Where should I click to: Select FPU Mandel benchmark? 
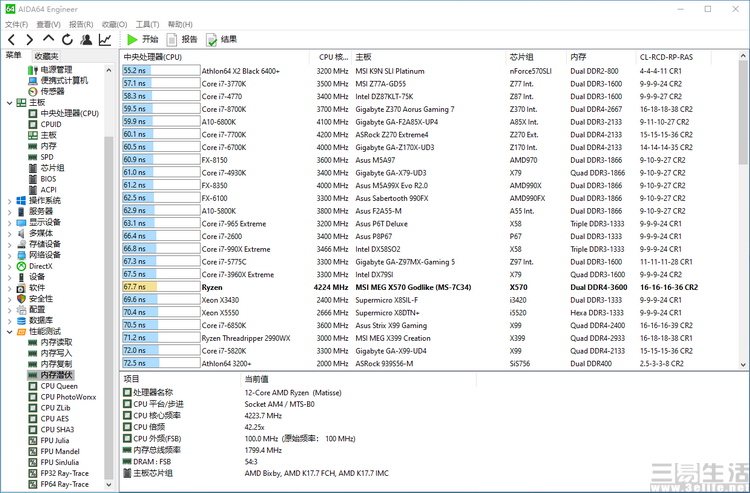click(54, 452)
